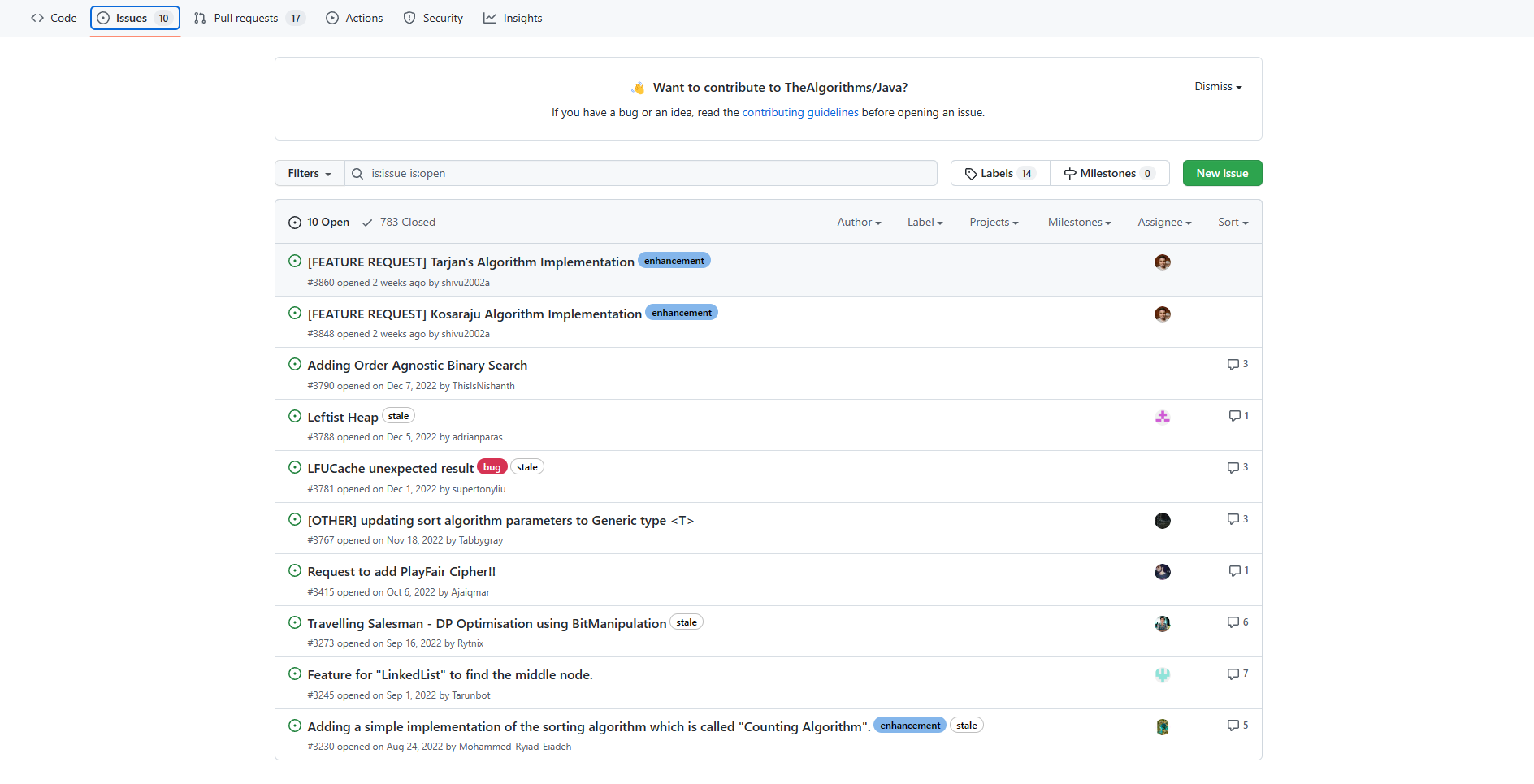The height and width of the screenshot is (784, 1534).
Task: Click the assignee avatar on sort parameters issue
Action: coord(1163,521)
